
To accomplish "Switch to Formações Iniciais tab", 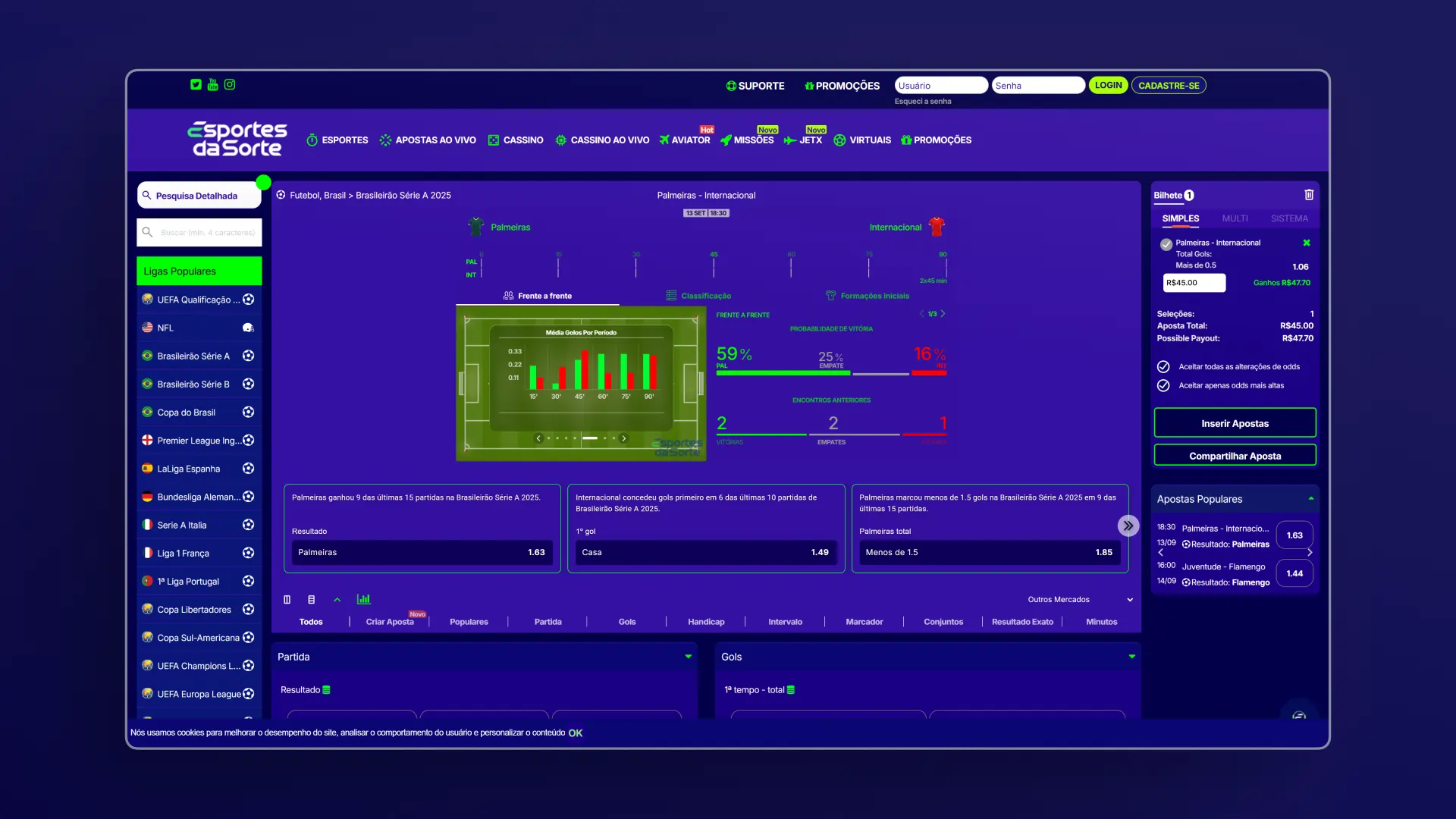I will (868, 296).
